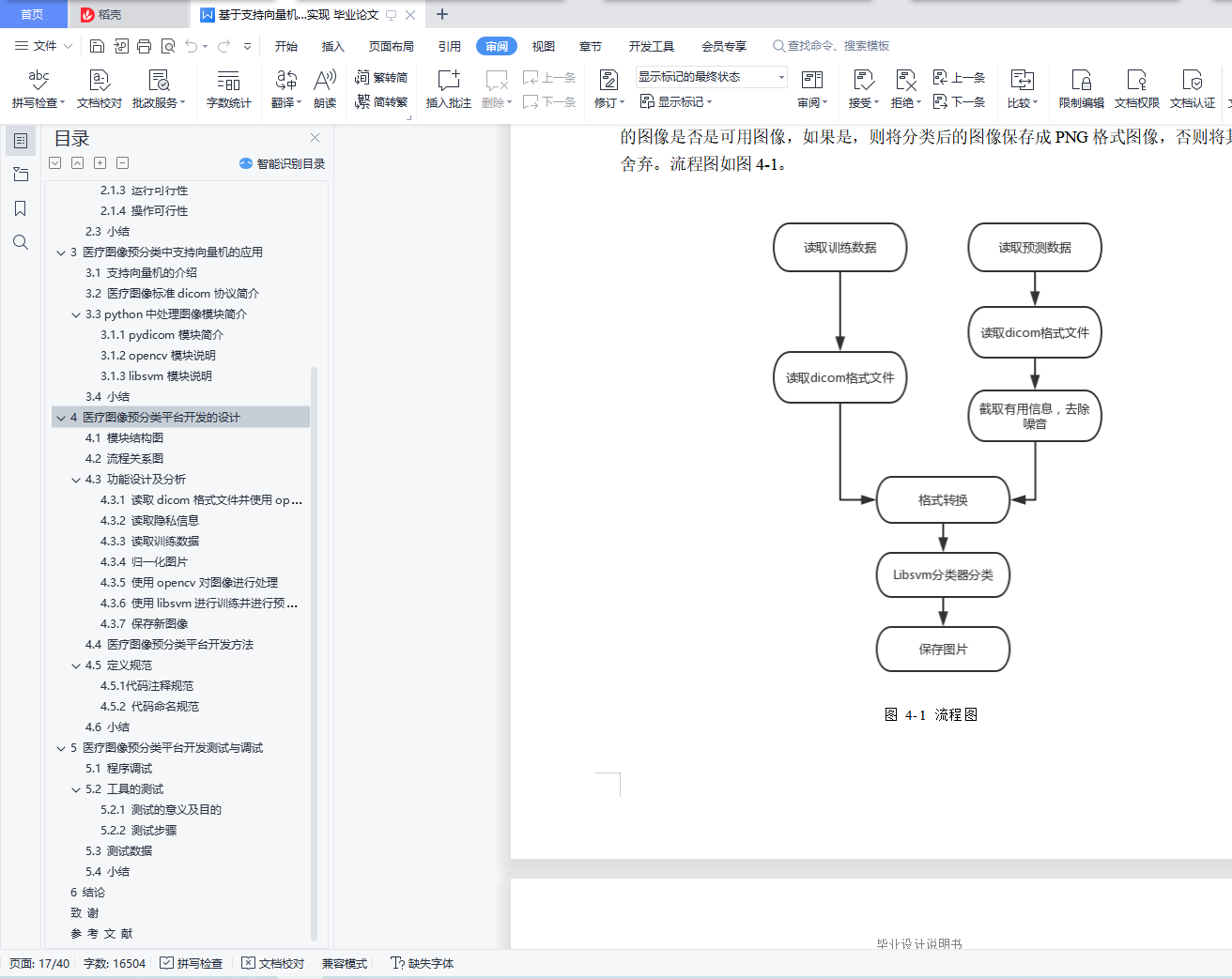Image resolution: width=1232 pixels, height=979 pixels.
Task: Switch to the 视图 ribbon tab
Action: [x=544, y=46]
